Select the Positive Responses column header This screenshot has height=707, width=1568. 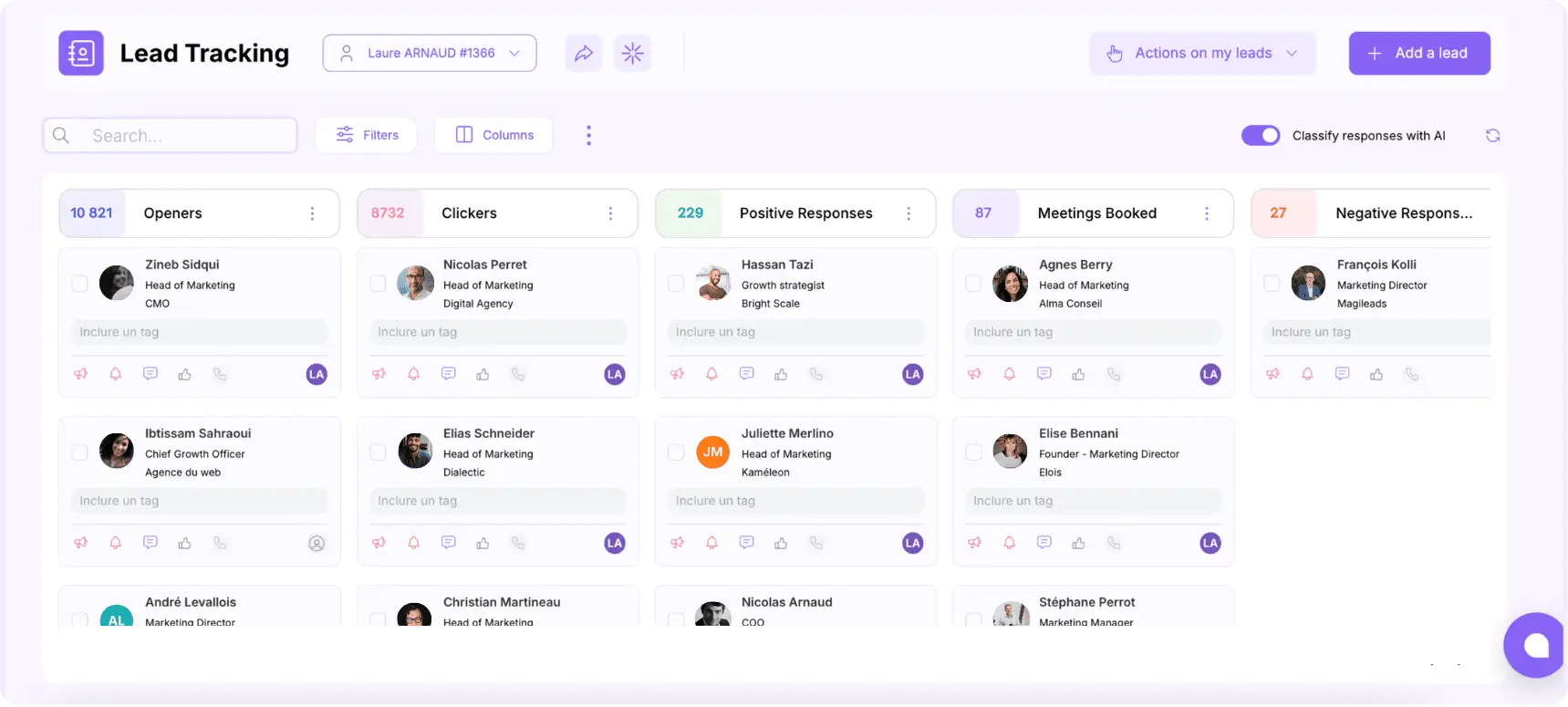(795, 213)
